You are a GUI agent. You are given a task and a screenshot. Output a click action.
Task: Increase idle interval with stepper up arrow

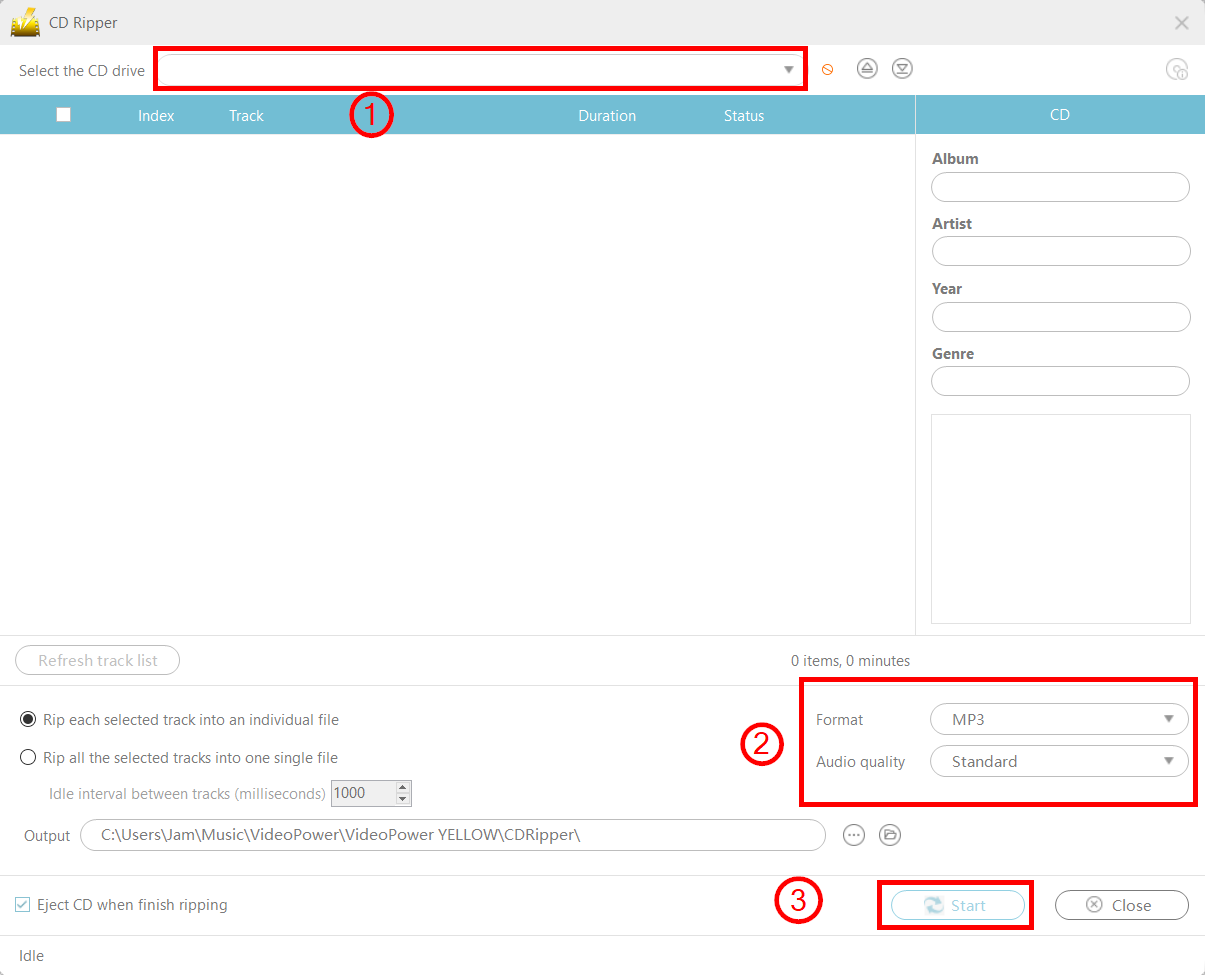pos(403,787)
